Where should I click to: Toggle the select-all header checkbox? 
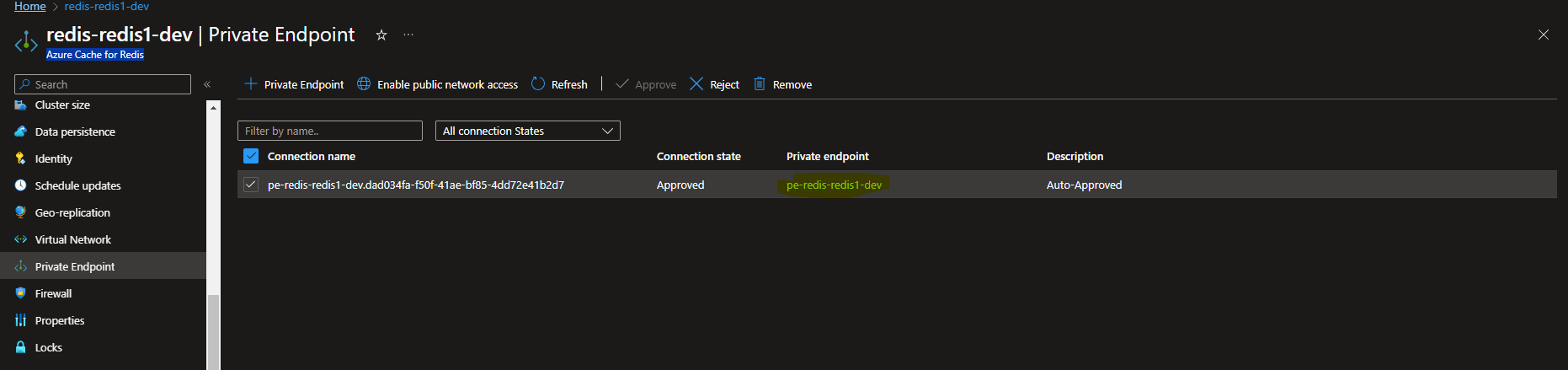[251, 156]
